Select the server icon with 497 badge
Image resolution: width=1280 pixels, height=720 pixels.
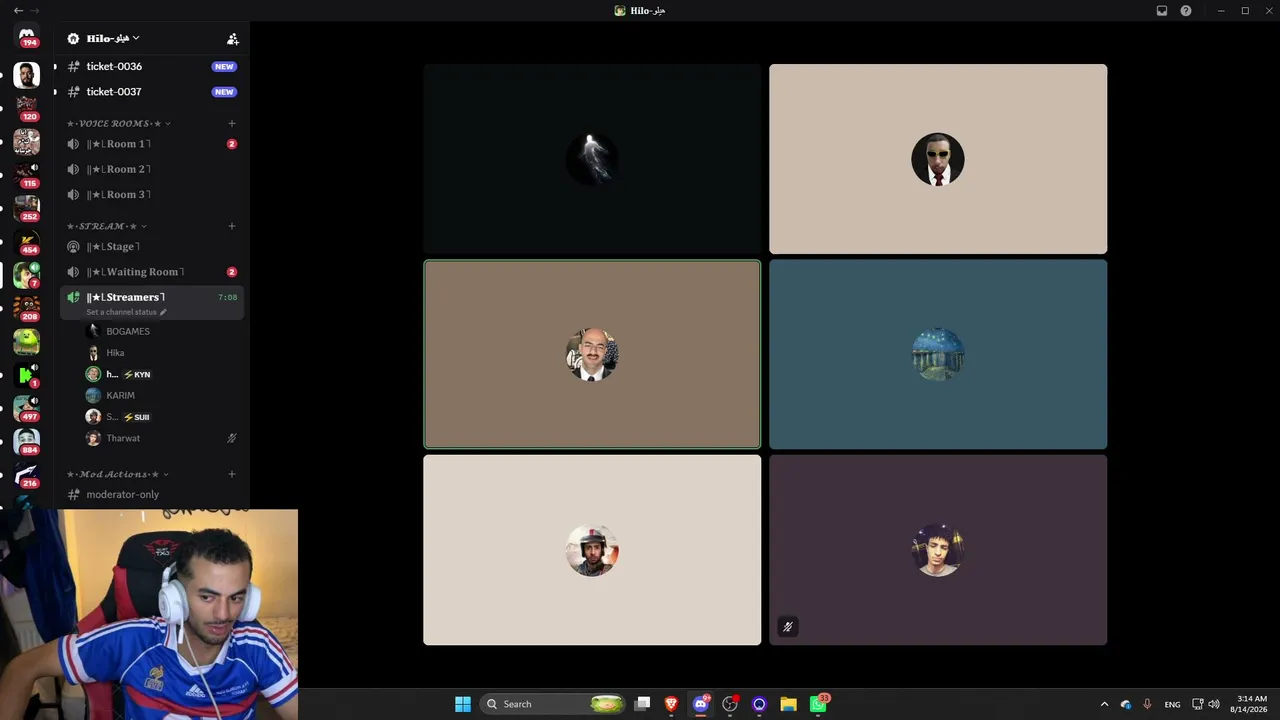(27, 408)
